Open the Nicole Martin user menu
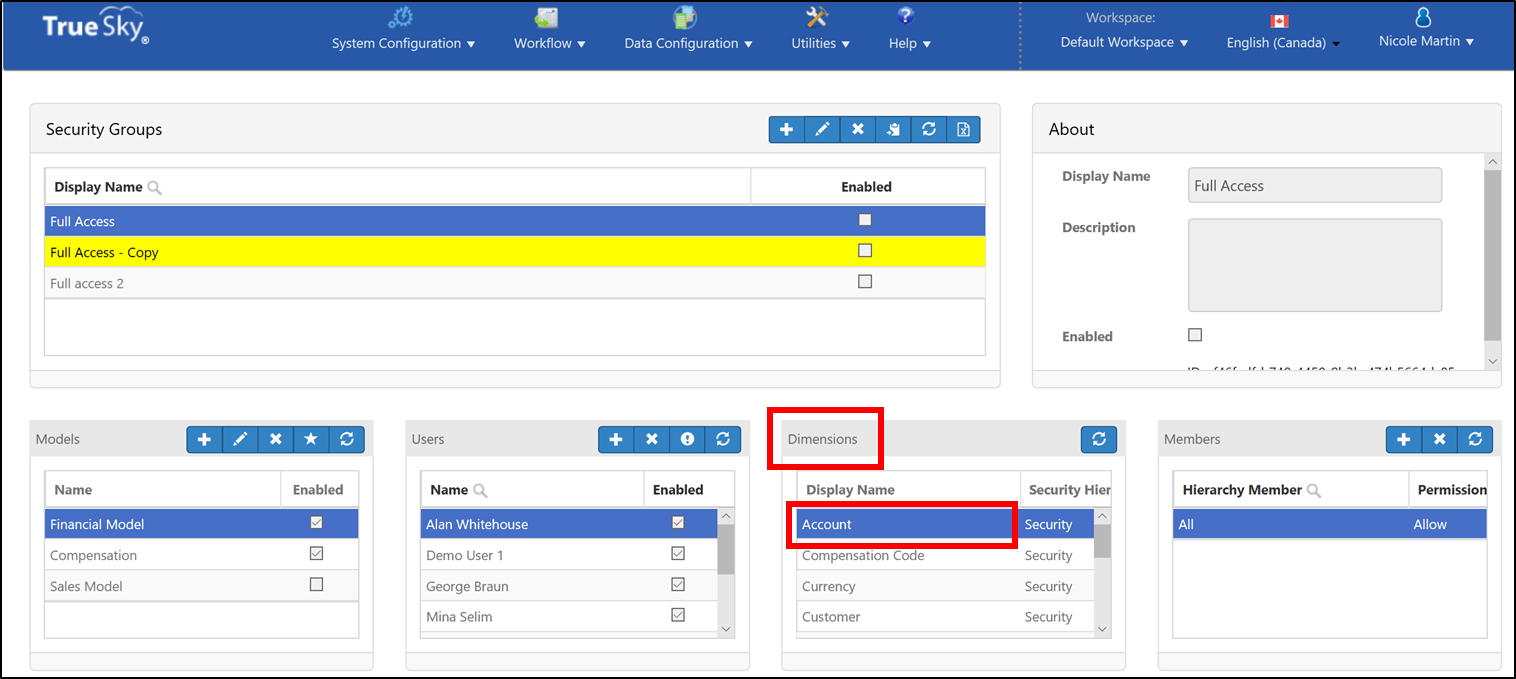Viewport: 1516px width, 679px height. 1426,42
